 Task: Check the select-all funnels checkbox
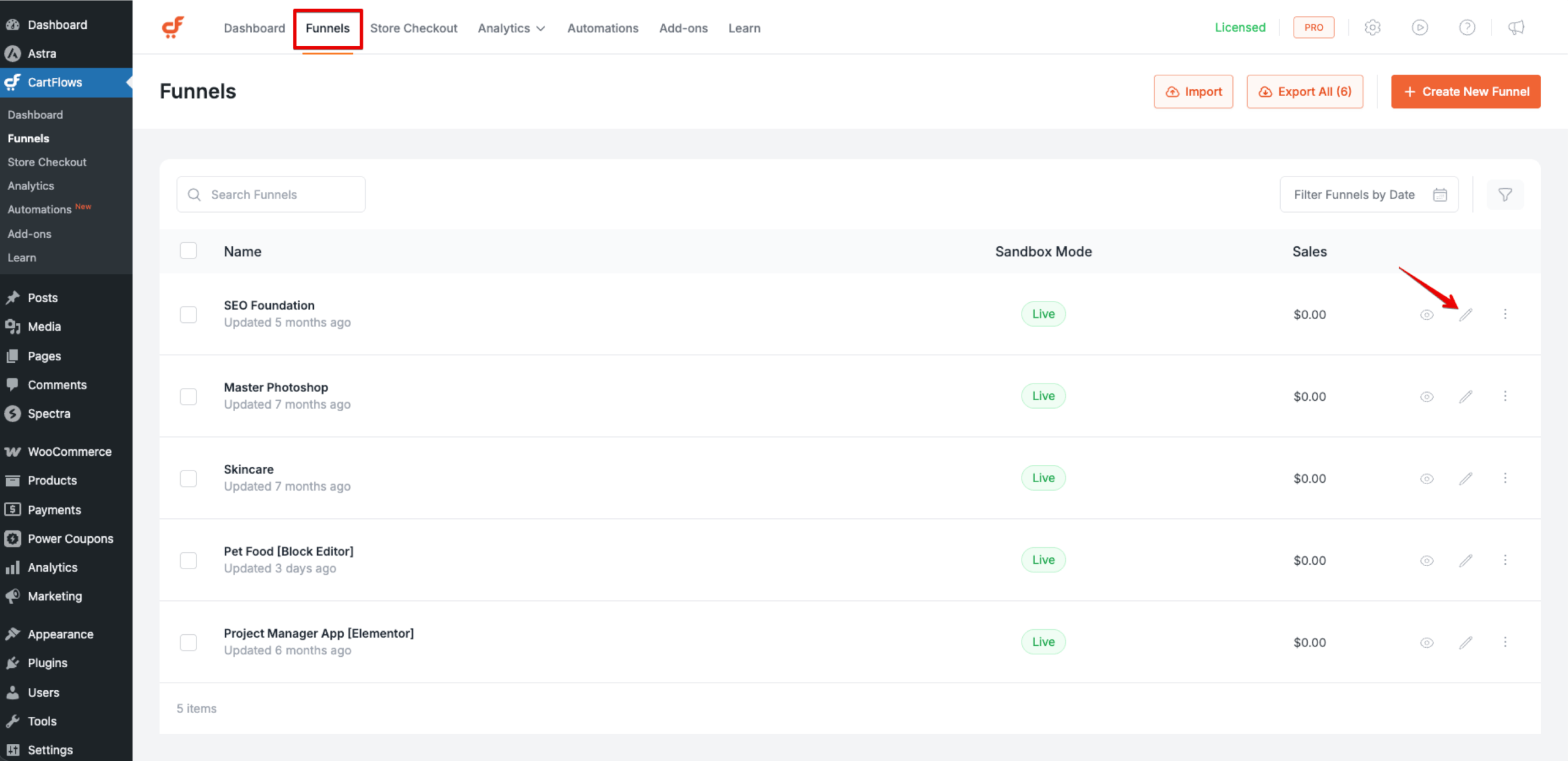pos(188,251)
